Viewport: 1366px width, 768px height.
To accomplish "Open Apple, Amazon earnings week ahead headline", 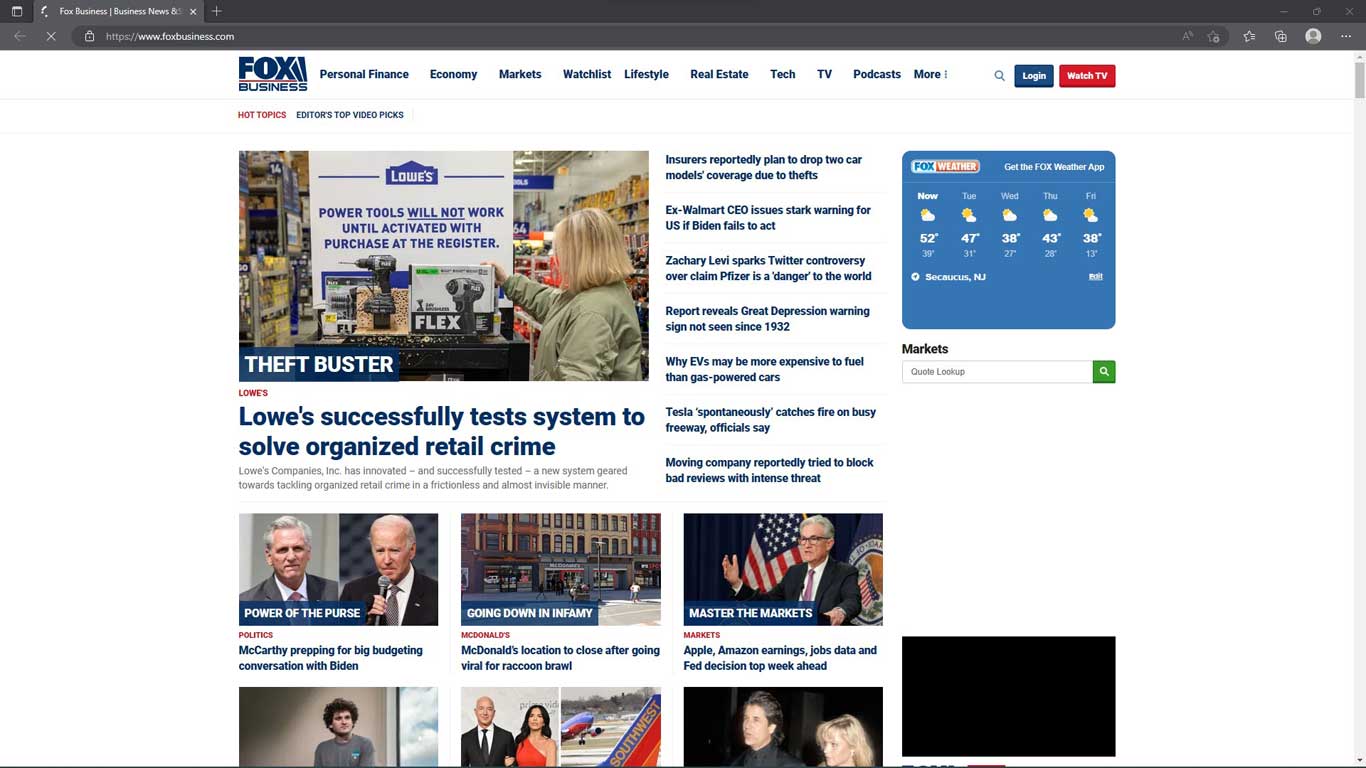I will tap(780, 658).
